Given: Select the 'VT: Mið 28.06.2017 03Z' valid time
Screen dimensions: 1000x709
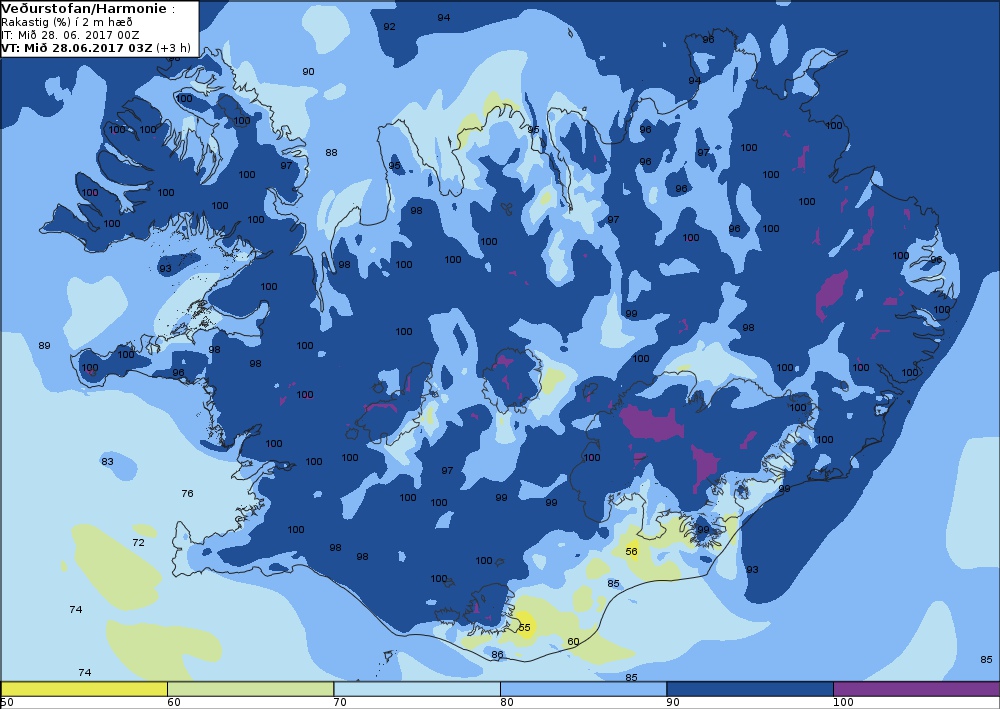Looking at the screenshot, I should (x=77, y=48).
